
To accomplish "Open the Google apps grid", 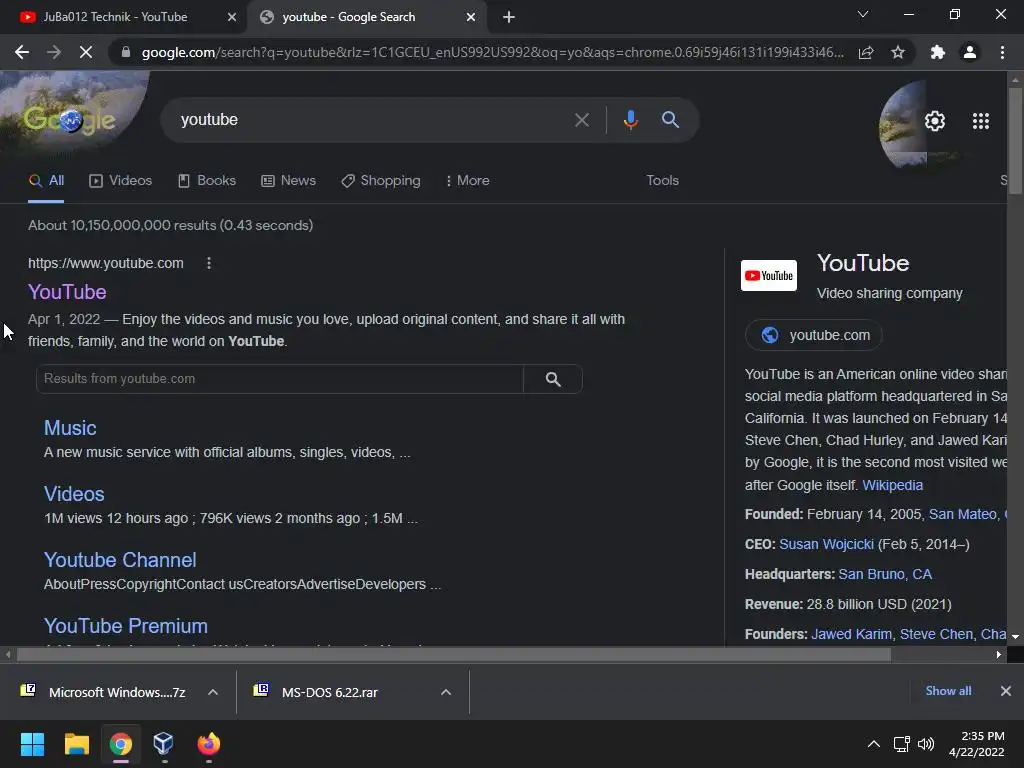I will pos(981,121).
